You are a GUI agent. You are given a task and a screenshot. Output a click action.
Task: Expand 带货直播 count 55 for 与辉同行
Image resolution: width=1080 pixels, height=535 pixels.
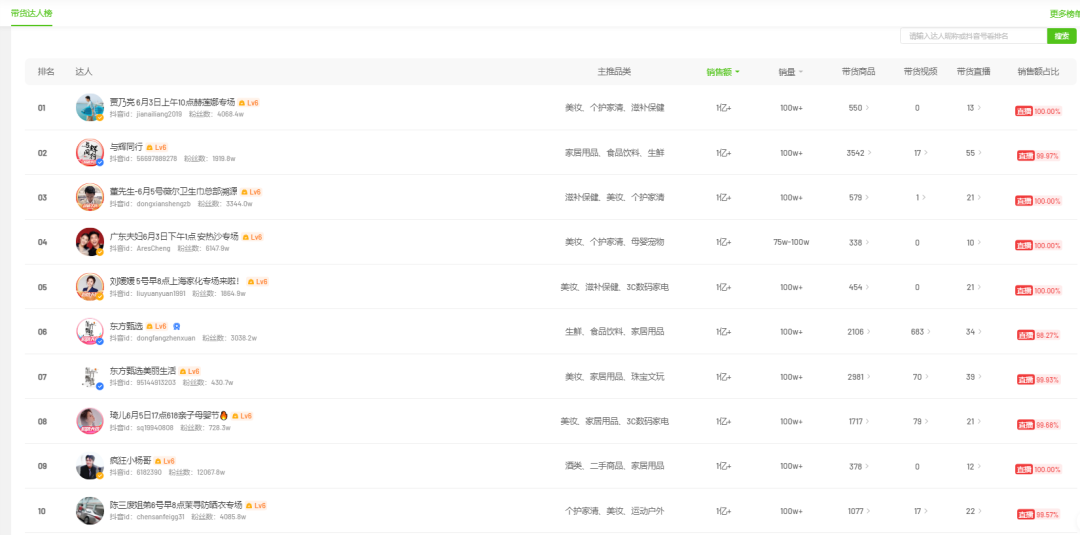click(x=973, y=153)
